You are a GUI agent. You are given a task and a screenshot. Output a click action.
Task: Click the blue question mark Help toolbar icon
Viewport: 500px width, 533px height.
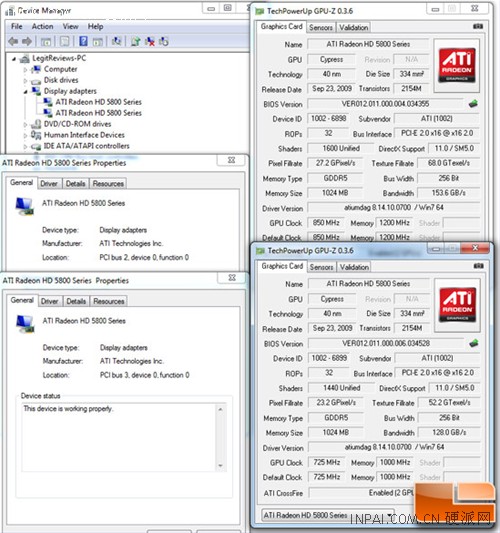point(83,41)
